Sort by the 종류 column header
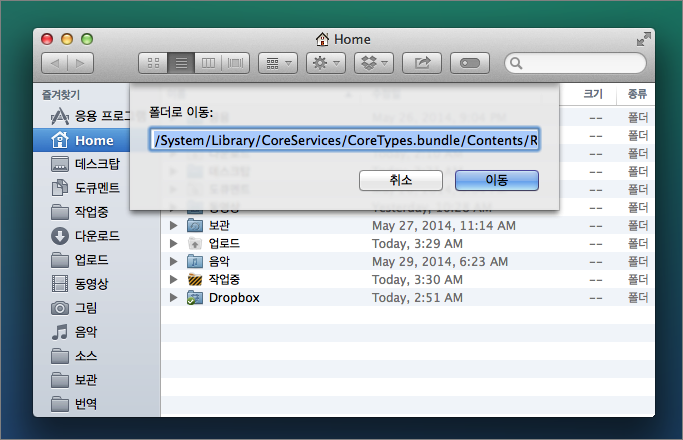 click(x=637, y=94)
